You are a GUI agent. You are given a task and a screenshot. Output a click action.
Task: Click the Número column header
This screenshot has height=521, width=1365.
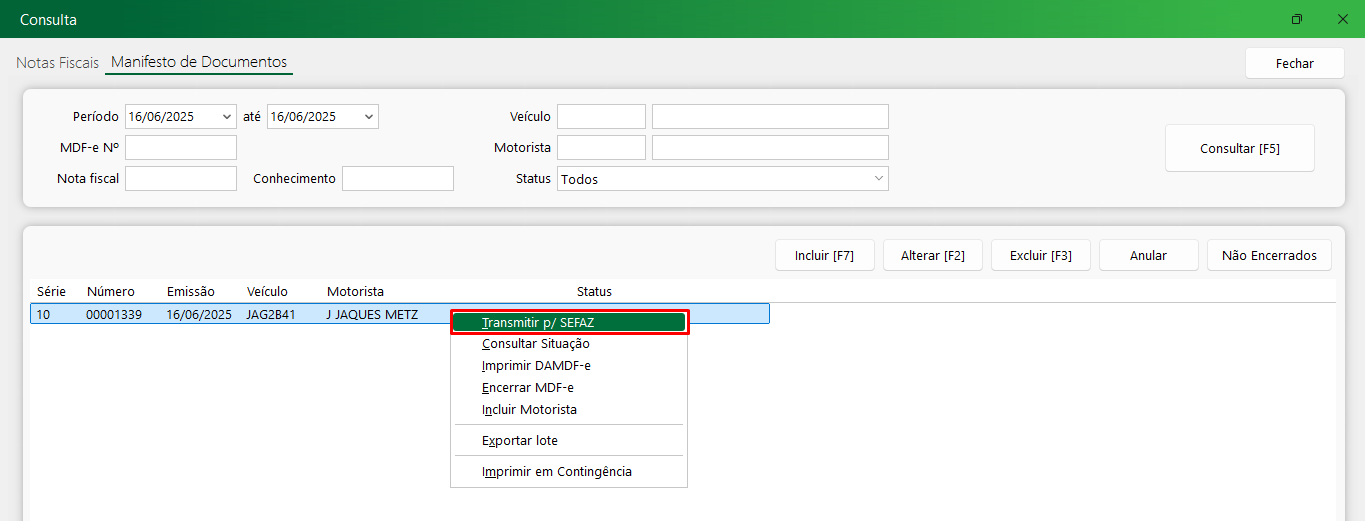tap(111, 292)
